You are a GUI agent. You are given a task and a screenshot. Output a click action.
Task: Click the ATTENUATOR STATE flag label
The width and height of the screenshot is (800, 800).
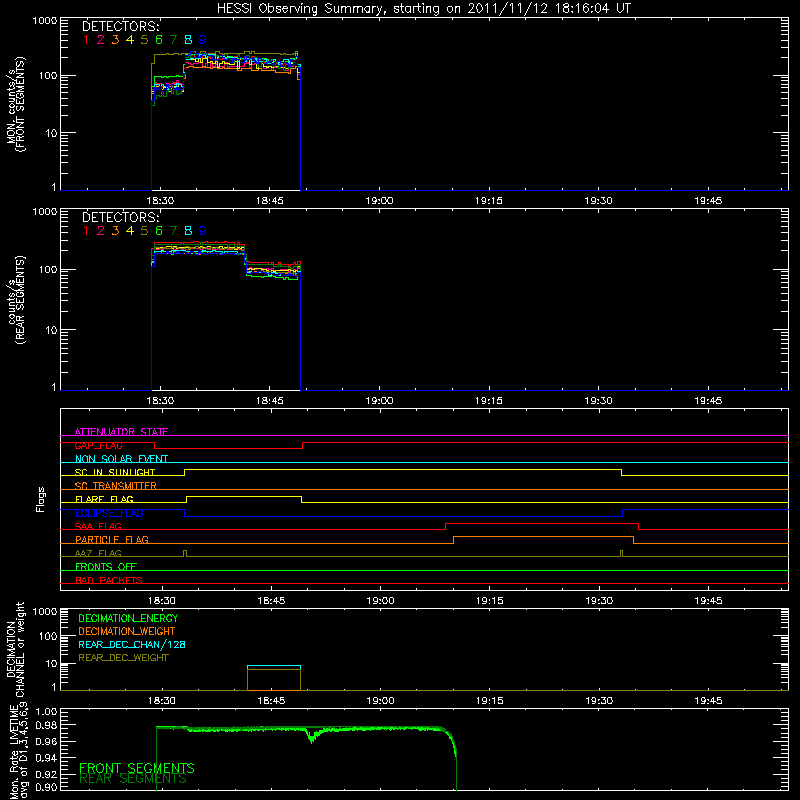point(121,432)
